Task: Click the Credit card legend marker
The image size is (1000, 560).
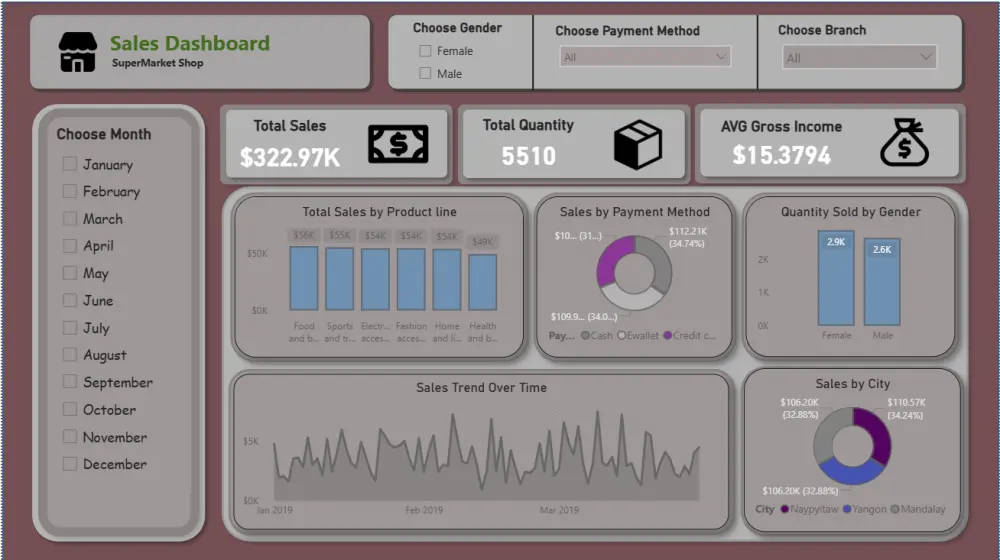Action: (668, 335)
